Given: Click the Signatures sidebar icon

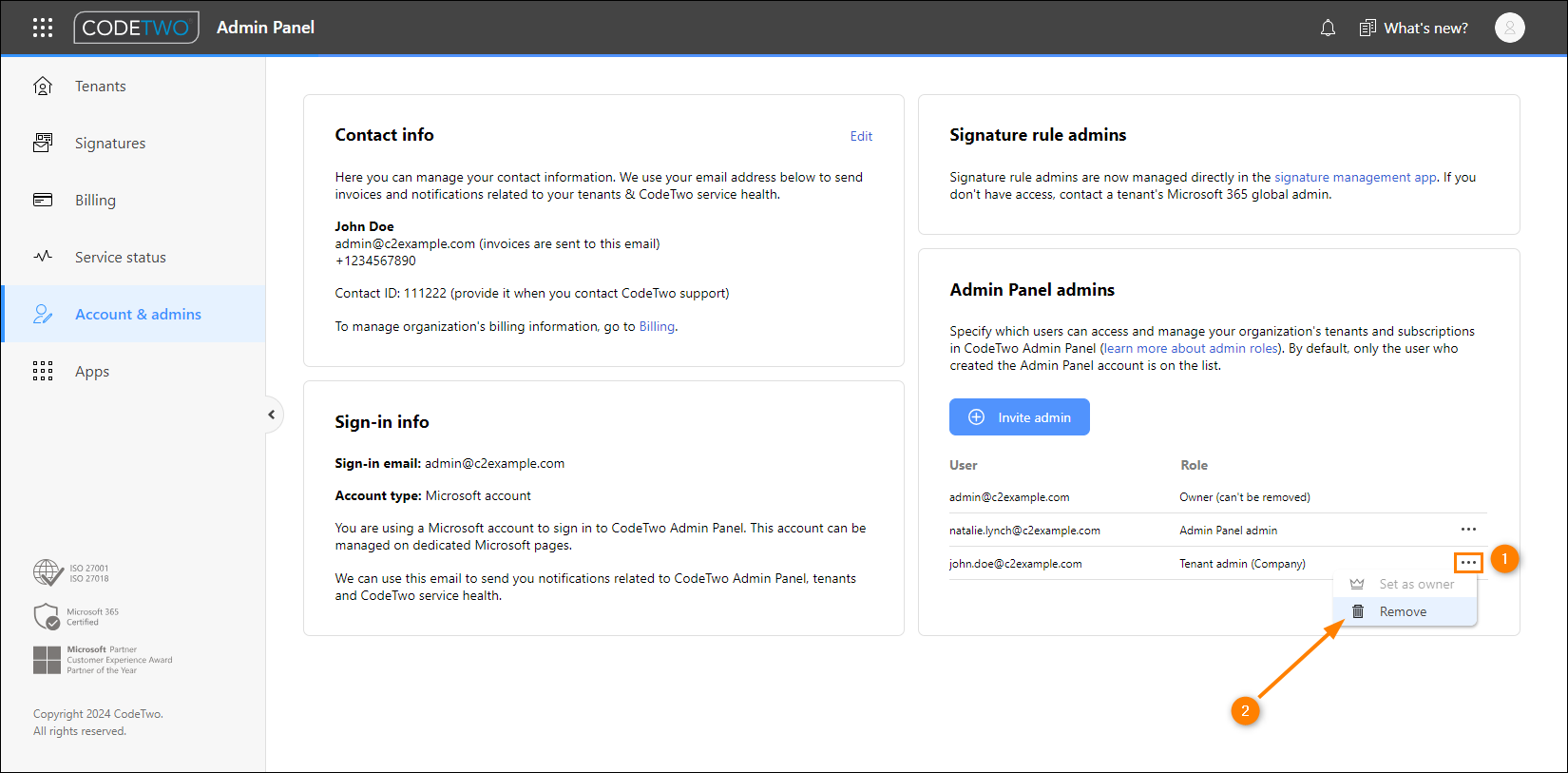Looking at the screenshot, I should coord(43,143).
